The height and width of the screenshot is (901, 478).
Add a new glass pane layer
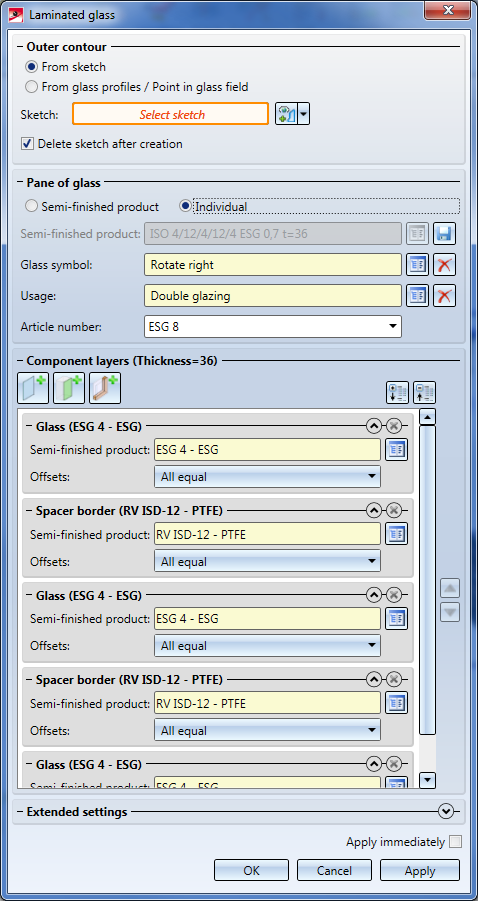[x=33, y=387]
